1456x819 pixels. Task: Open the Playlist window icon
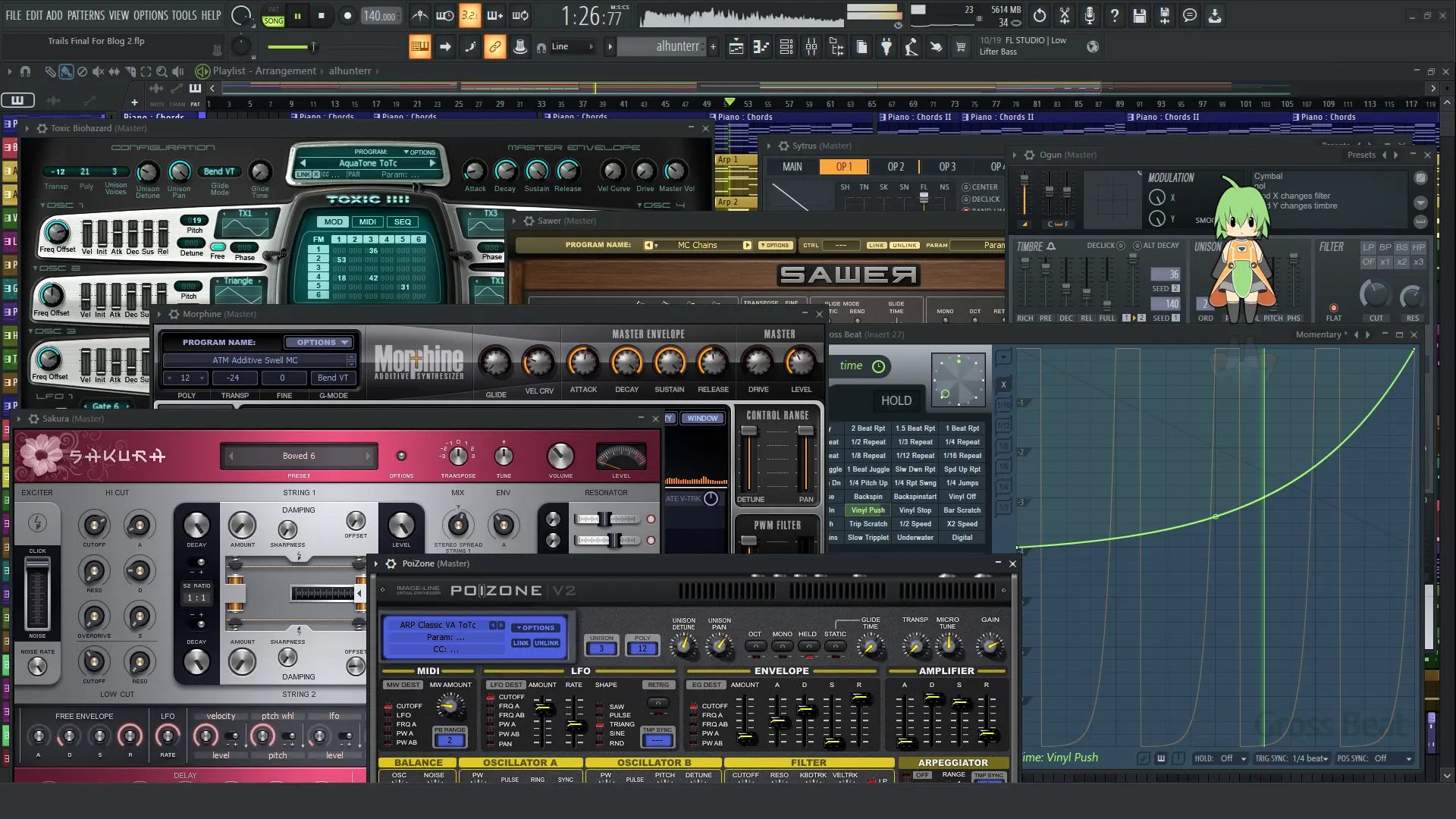[x=736, y=47]
